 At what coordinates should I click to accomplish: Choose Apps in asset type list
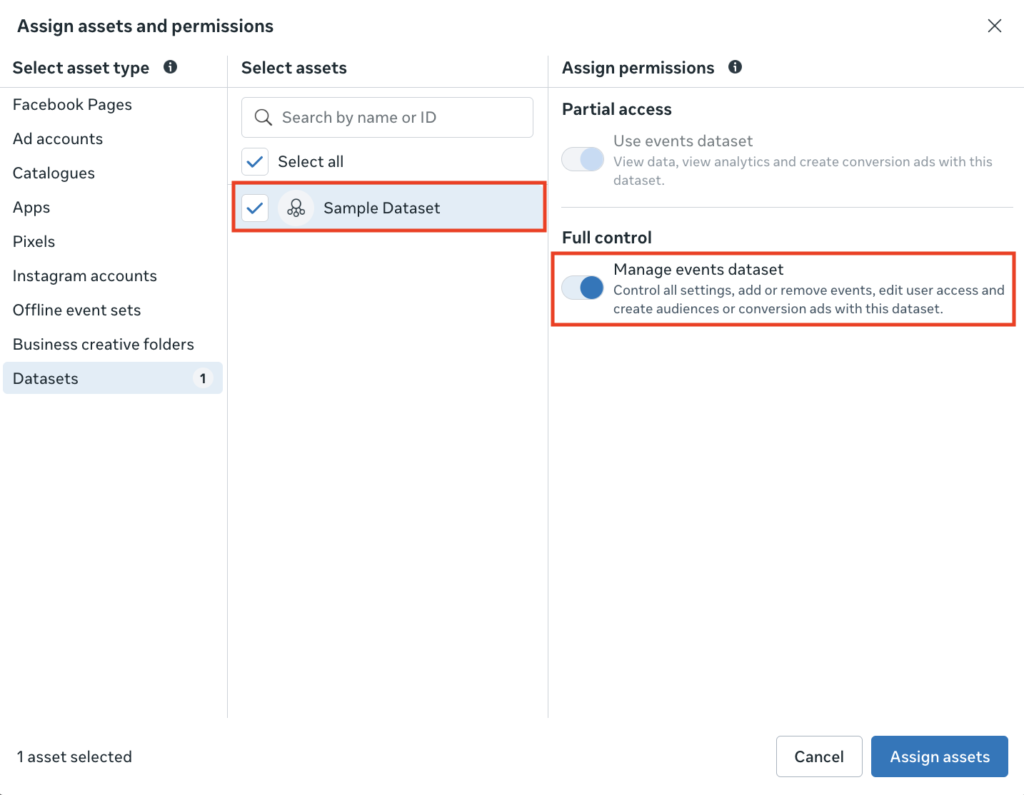coord(31,207)
